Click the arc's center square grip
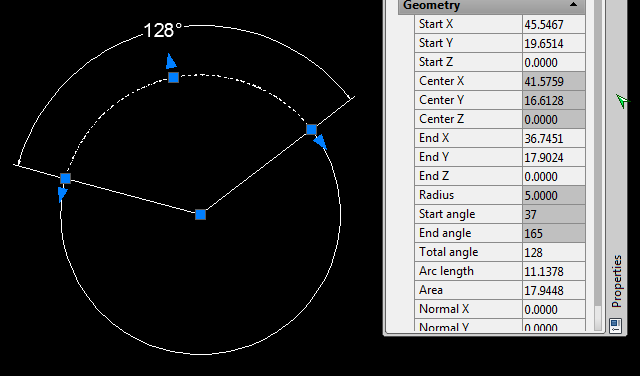Image resolution: width=640 pixels, height=376 pixels. tap(200, 215)
